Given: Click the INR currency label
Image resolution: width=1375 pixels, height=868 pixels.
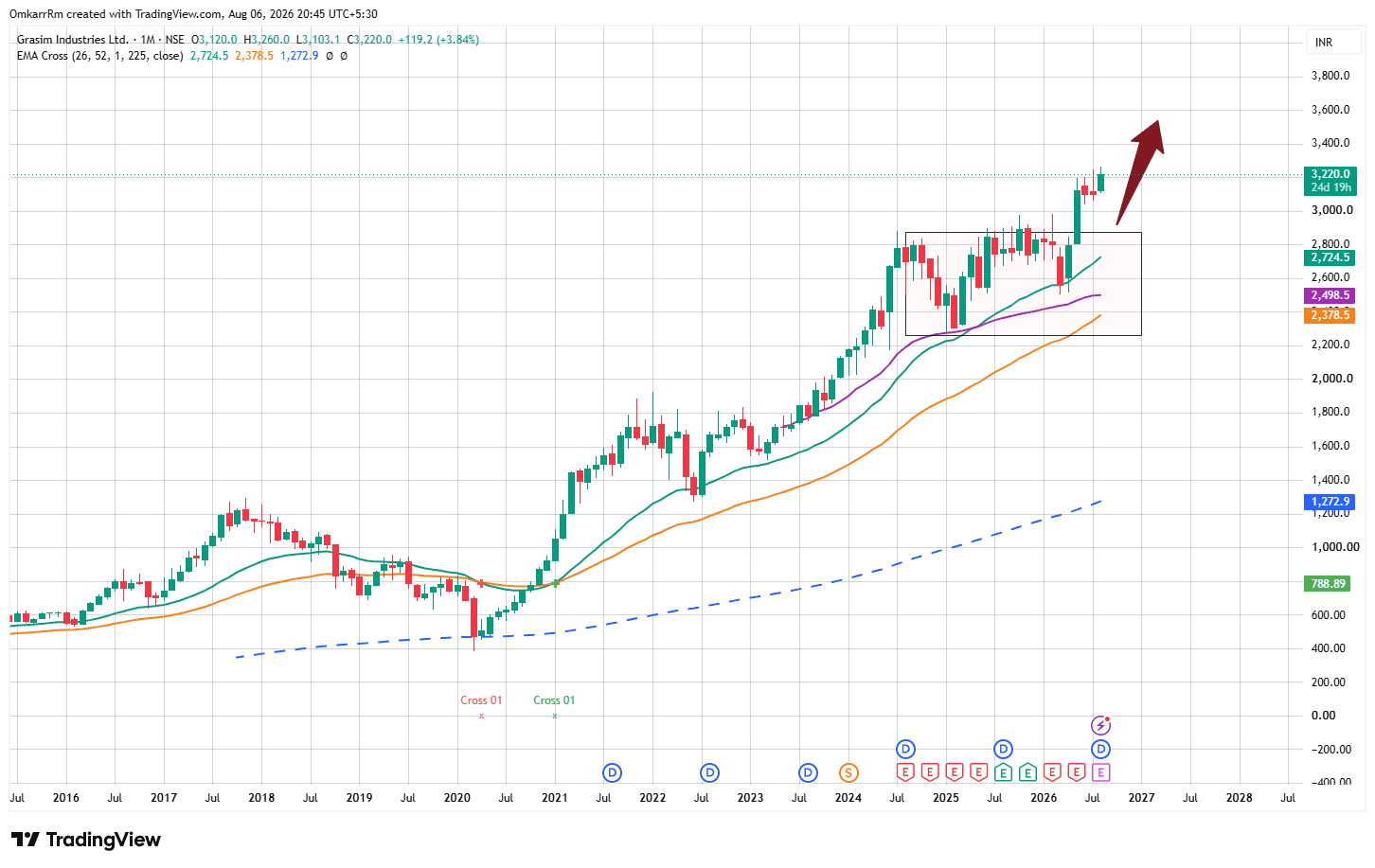Looking at the screenshot, I should tap(1324, 43).
